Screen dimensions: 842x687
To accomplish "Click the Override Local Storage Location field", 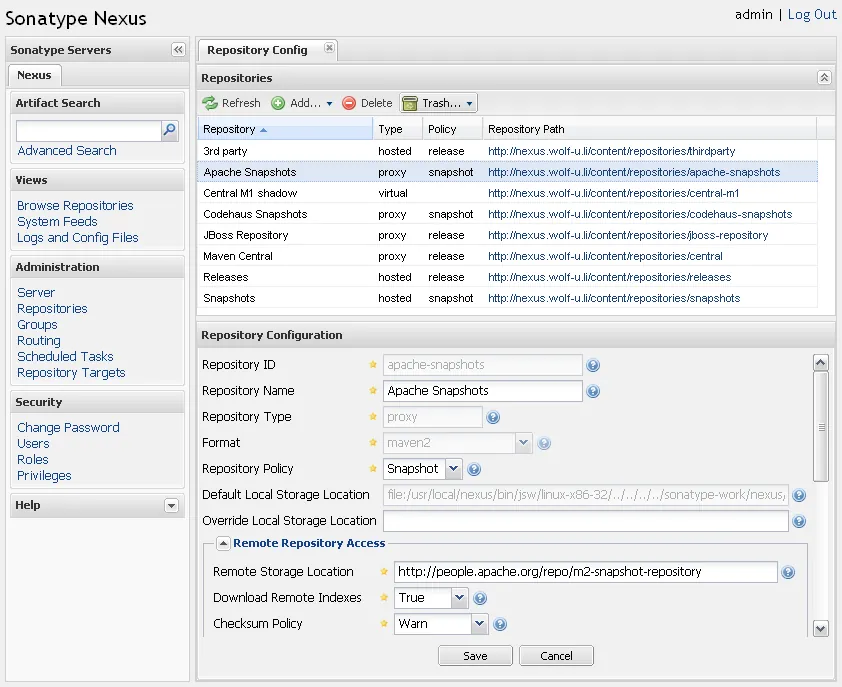I will [x=586, y=521].
